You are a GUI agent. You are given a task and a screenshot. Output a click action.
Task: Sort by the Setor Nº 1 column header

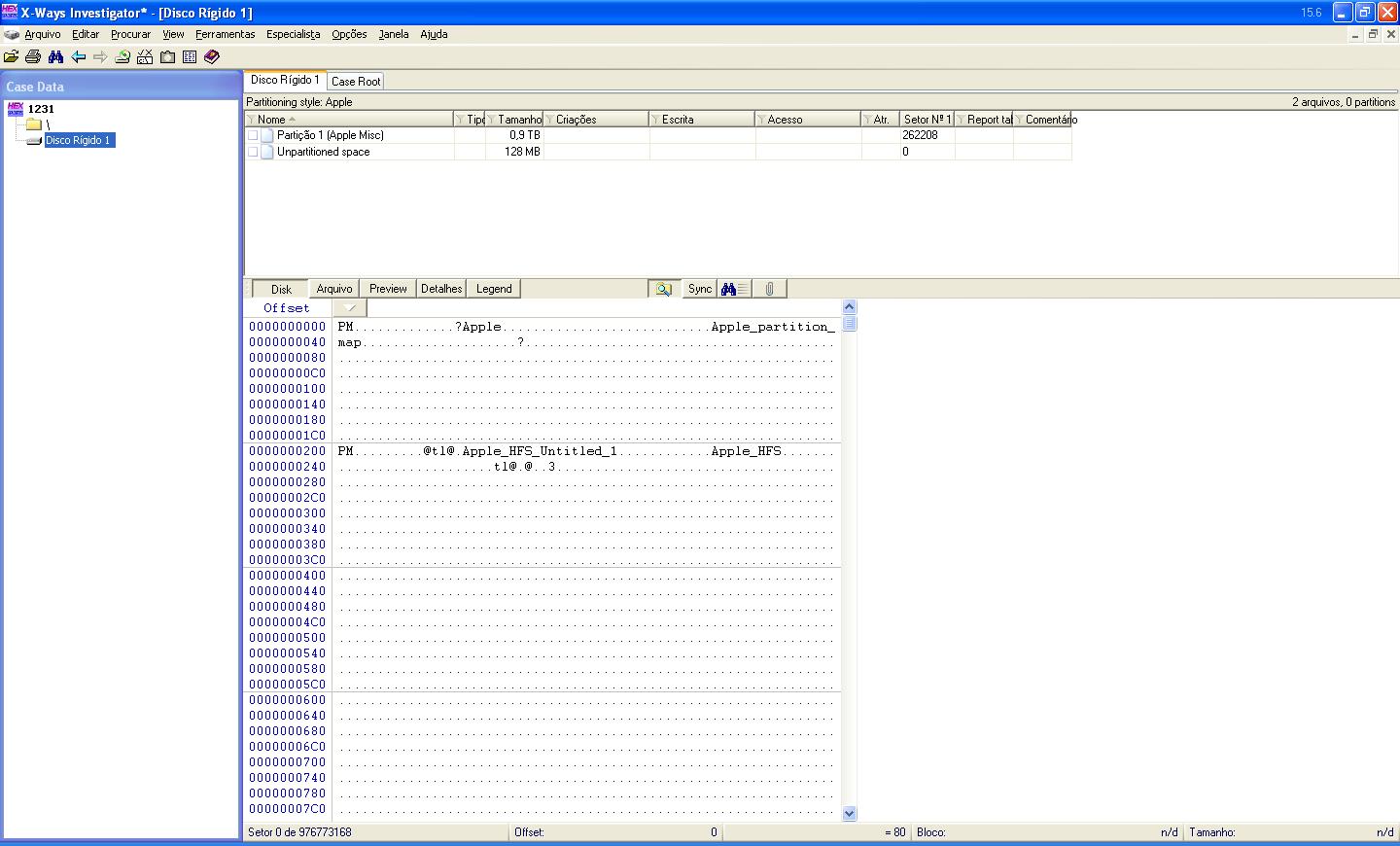[x=927, y=120]
